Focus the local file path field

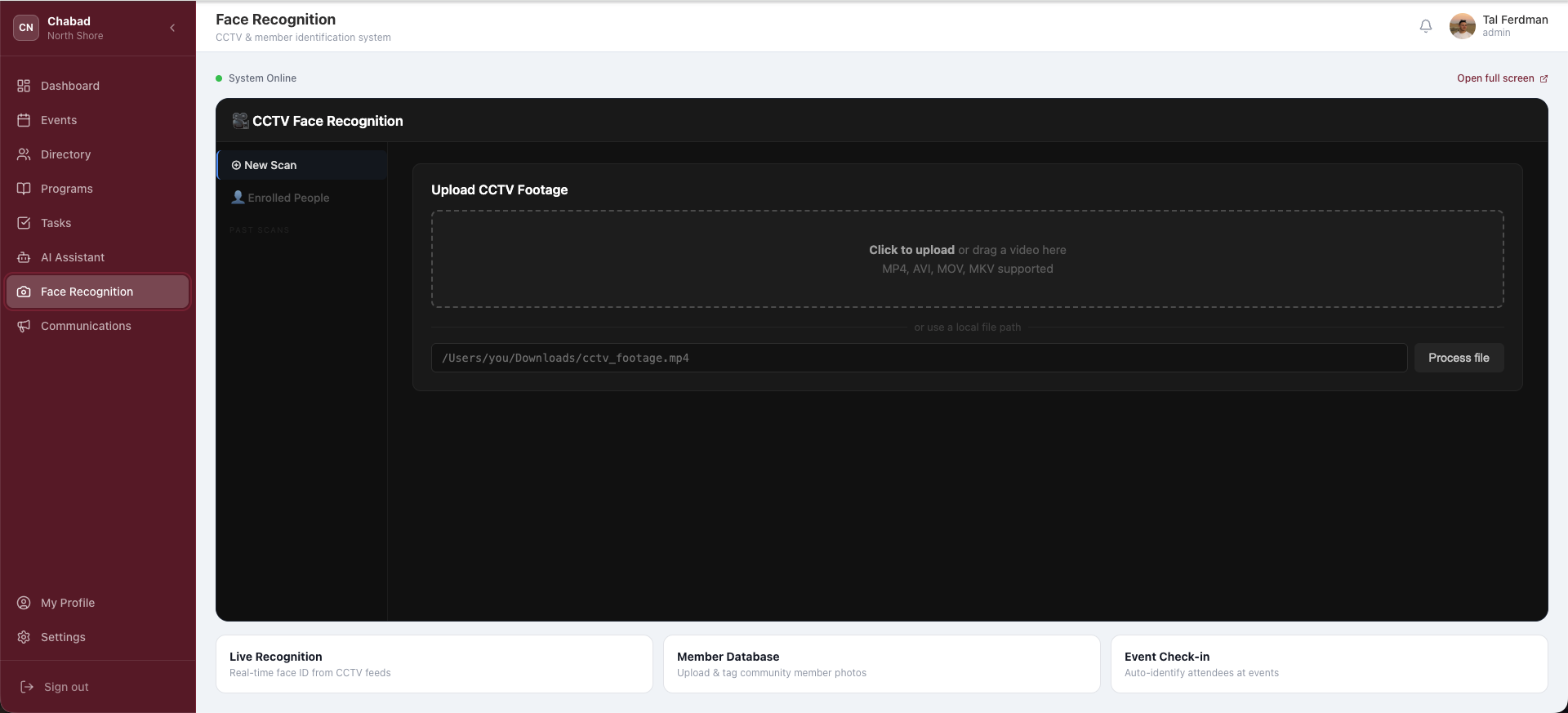pyautogui.click(x=920, y=358)
